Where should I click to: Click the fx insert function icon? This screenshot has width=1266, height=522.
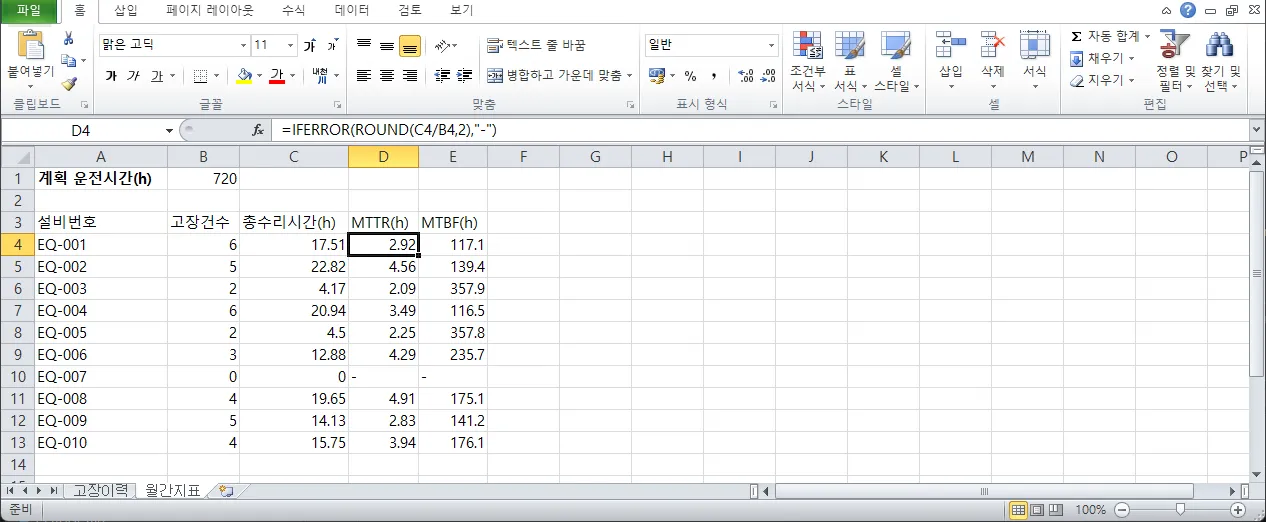(258, 130)
